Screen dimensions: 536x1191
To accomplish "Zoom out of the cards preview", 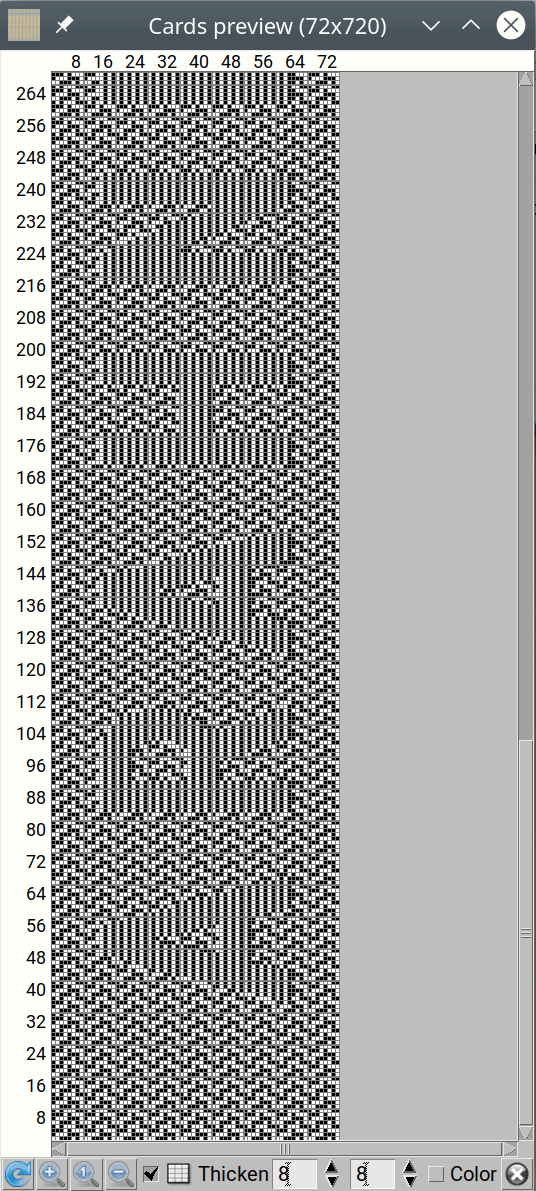I will (x=121, y=1174).
